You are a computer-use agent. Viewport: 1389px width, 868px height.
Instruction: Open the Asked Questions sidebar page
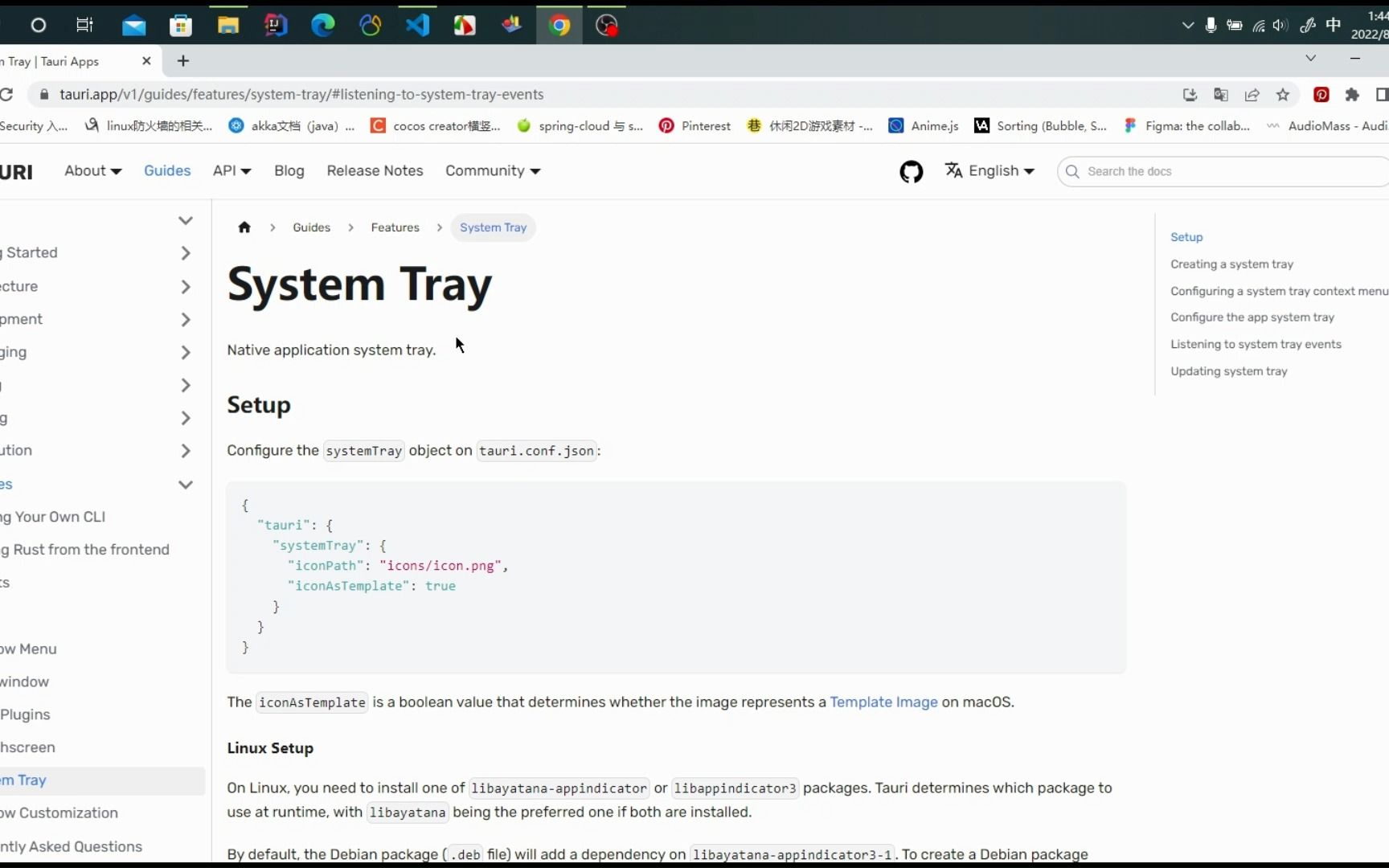coord(72,846)
